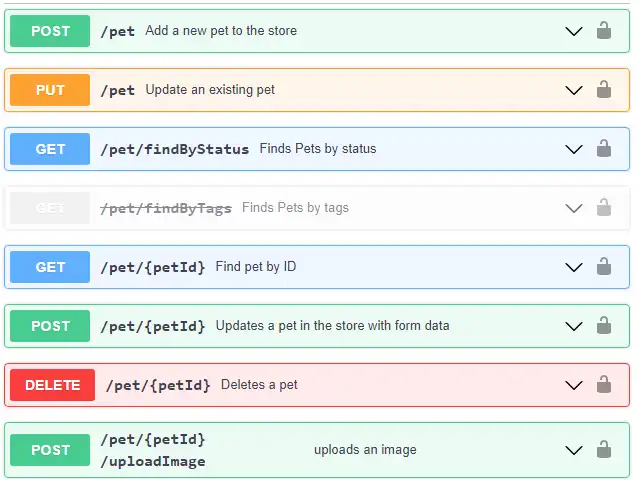Image resolution: width=640 pixels, height=487 pixels.
Task: Expand uploadImage operation chevron
Action: pyautogui.click(x=574, y=450)
